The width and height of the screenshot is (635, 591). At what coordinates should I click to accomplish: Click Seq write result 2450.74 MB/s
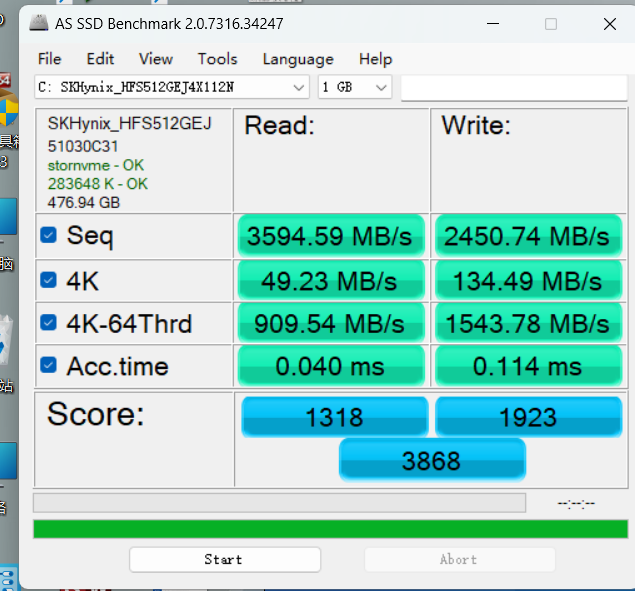click(528, 236)
